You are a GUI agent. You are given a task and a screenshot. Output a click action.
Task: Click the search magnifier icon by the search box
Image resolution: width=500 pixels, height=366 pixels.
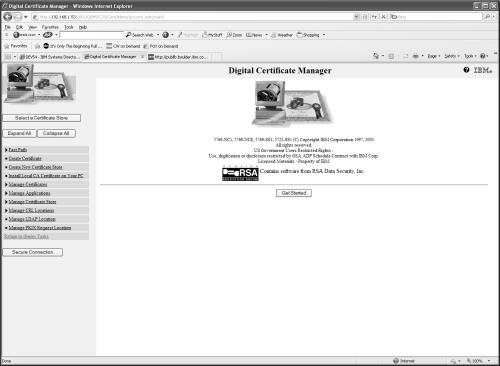[x=488, y=17]
